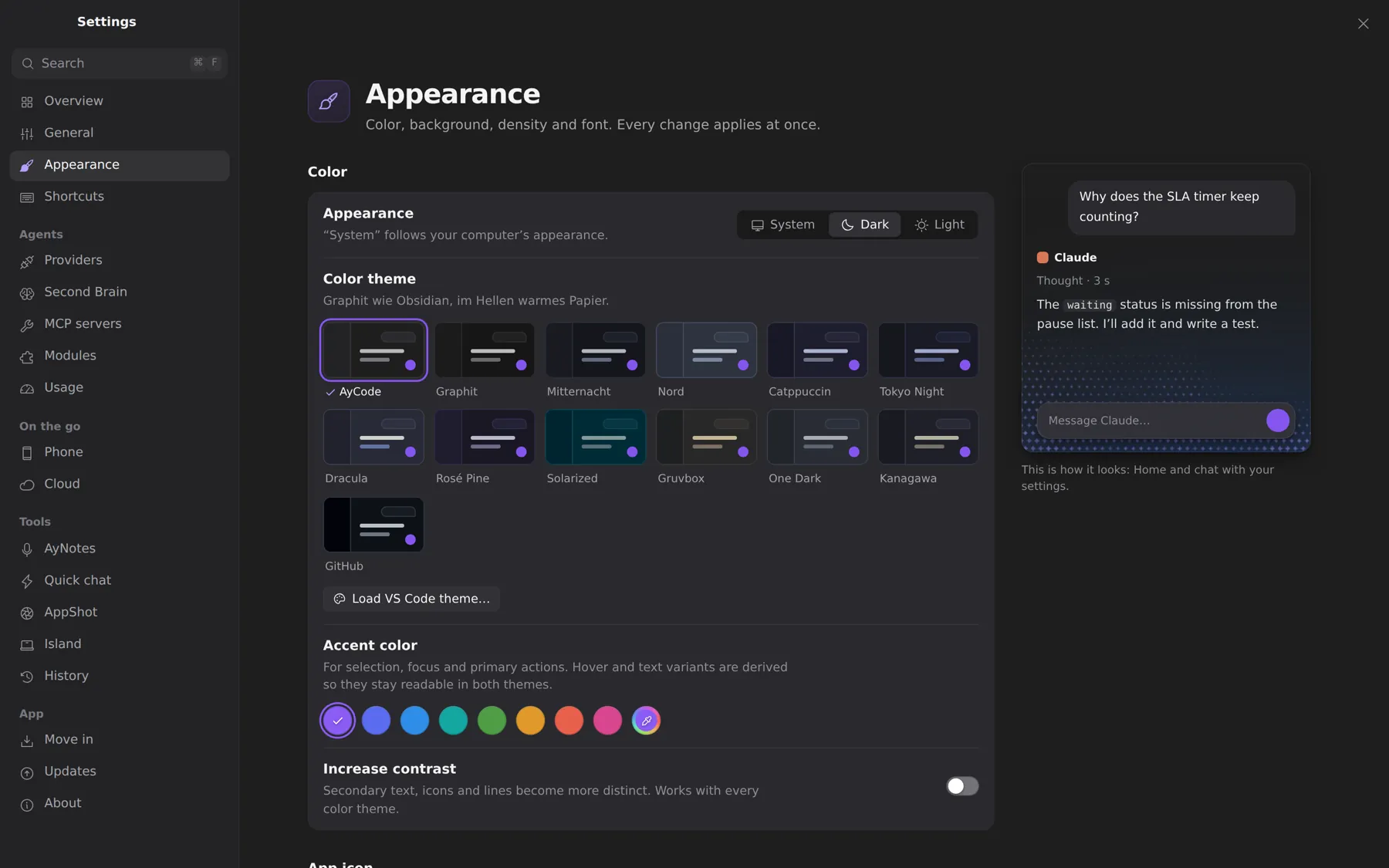
Task: Open the Island icon in sidebar
Action: 27,645
